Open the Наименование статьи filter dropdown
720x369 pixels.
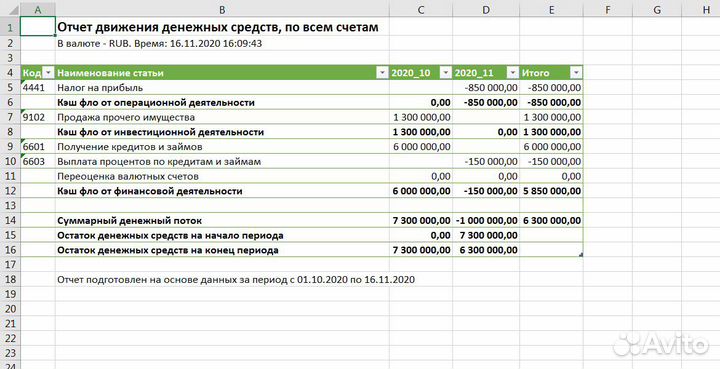coord(382,73)
